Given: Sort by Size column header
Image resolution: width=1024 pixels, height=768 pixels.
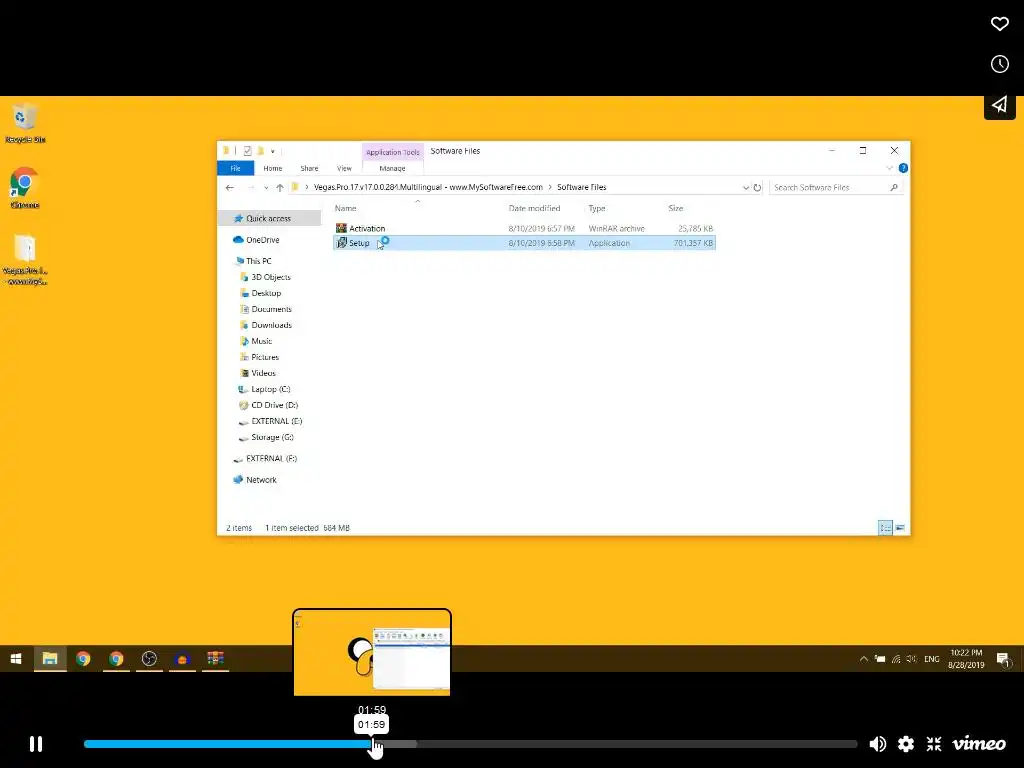Looking at the screenshot, I should pyautogui.click(x=675, y=208).
